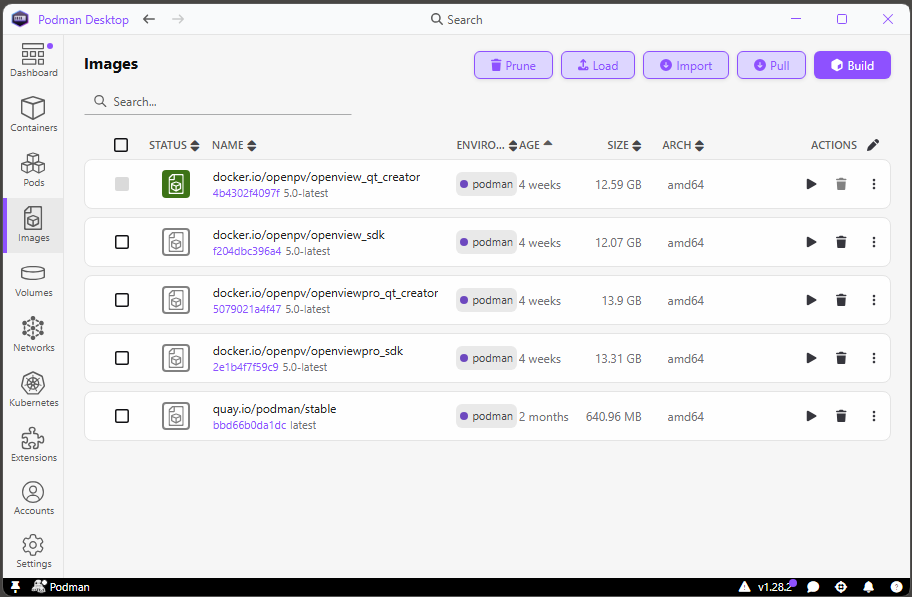Image resolution: width=912 pixels, height=597 pixels.
Task: Open the Dashboard page from sidebar
Action: coord(33,60)
